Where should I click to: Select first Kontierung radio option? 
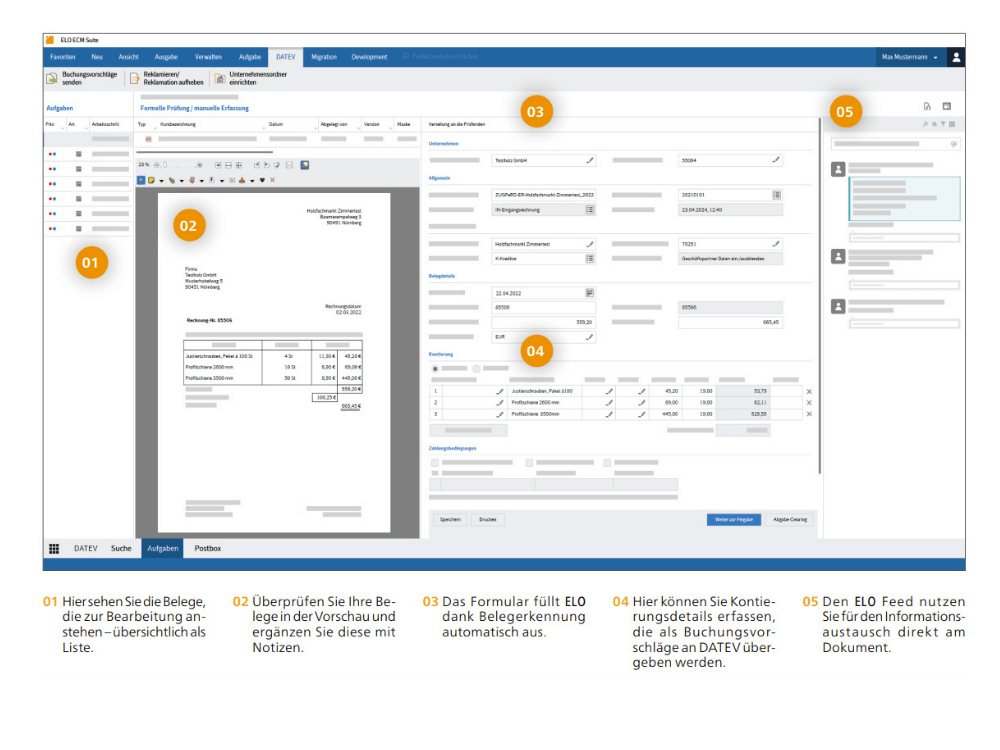pos(435,369)
